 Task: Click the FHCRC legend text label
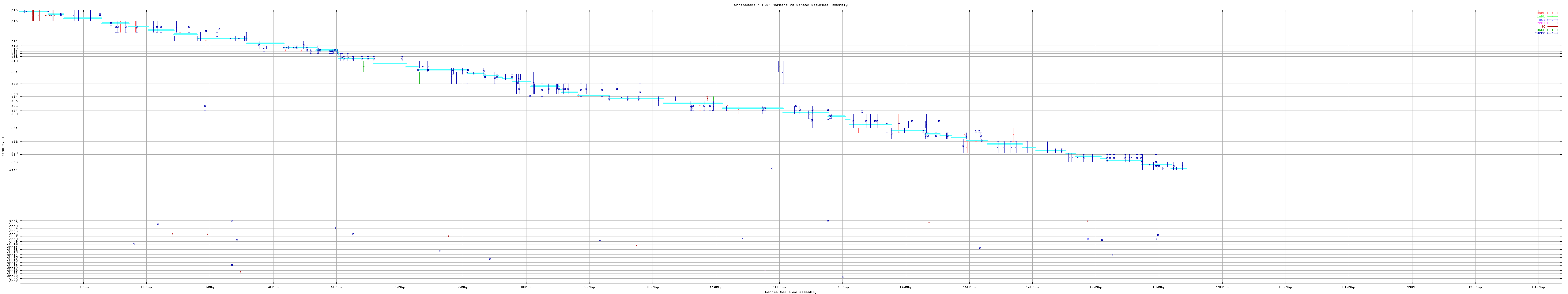coord(1540,33)
